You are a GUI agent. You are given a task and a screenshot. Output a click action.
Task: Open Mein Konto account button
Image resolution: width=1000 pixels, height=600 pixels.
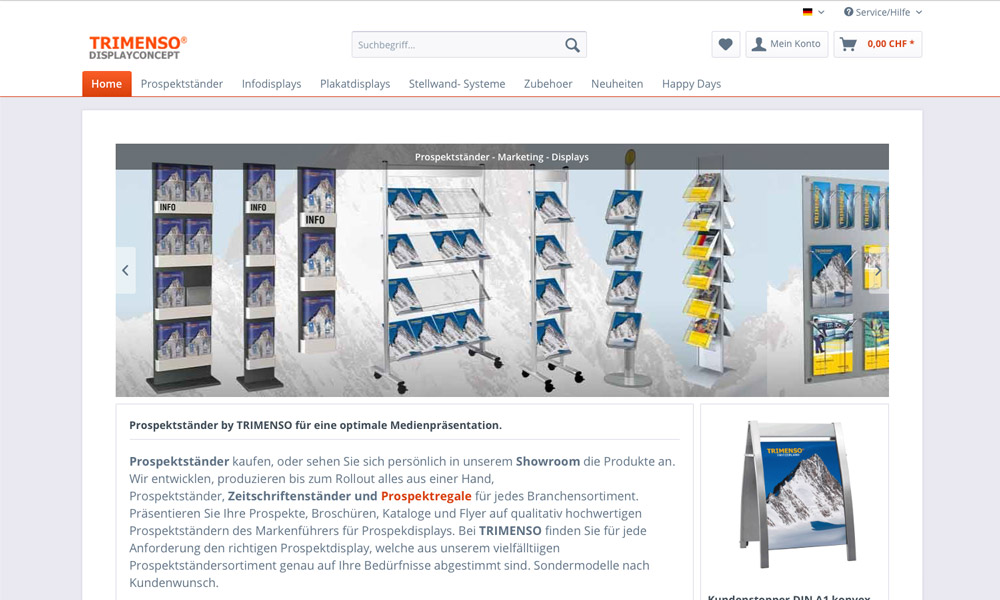tap(787, 44)
